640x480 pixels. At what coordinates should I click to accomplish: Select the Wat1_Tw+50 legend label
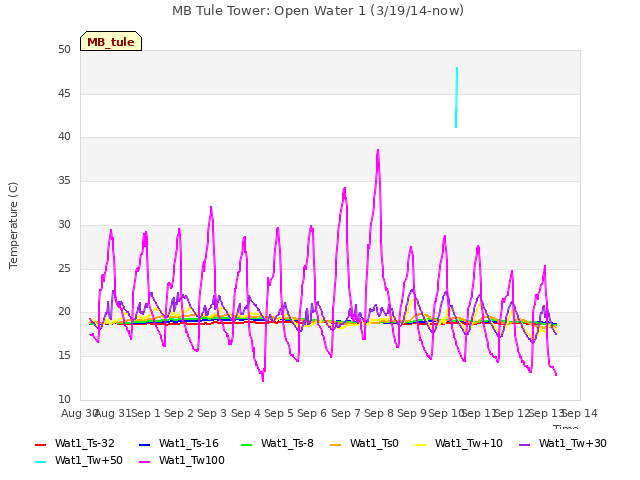(89, 460)
